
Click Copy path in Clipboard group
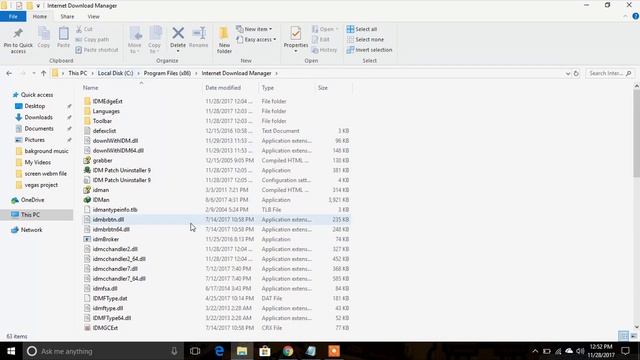92,40
